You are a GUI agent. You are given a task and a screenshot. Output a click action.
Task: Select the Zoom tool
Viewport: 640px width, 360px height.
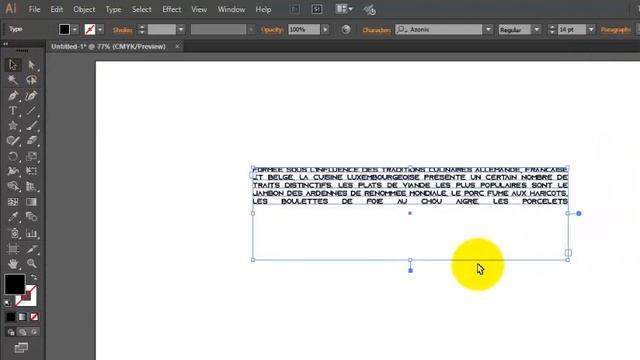[31, 264]
